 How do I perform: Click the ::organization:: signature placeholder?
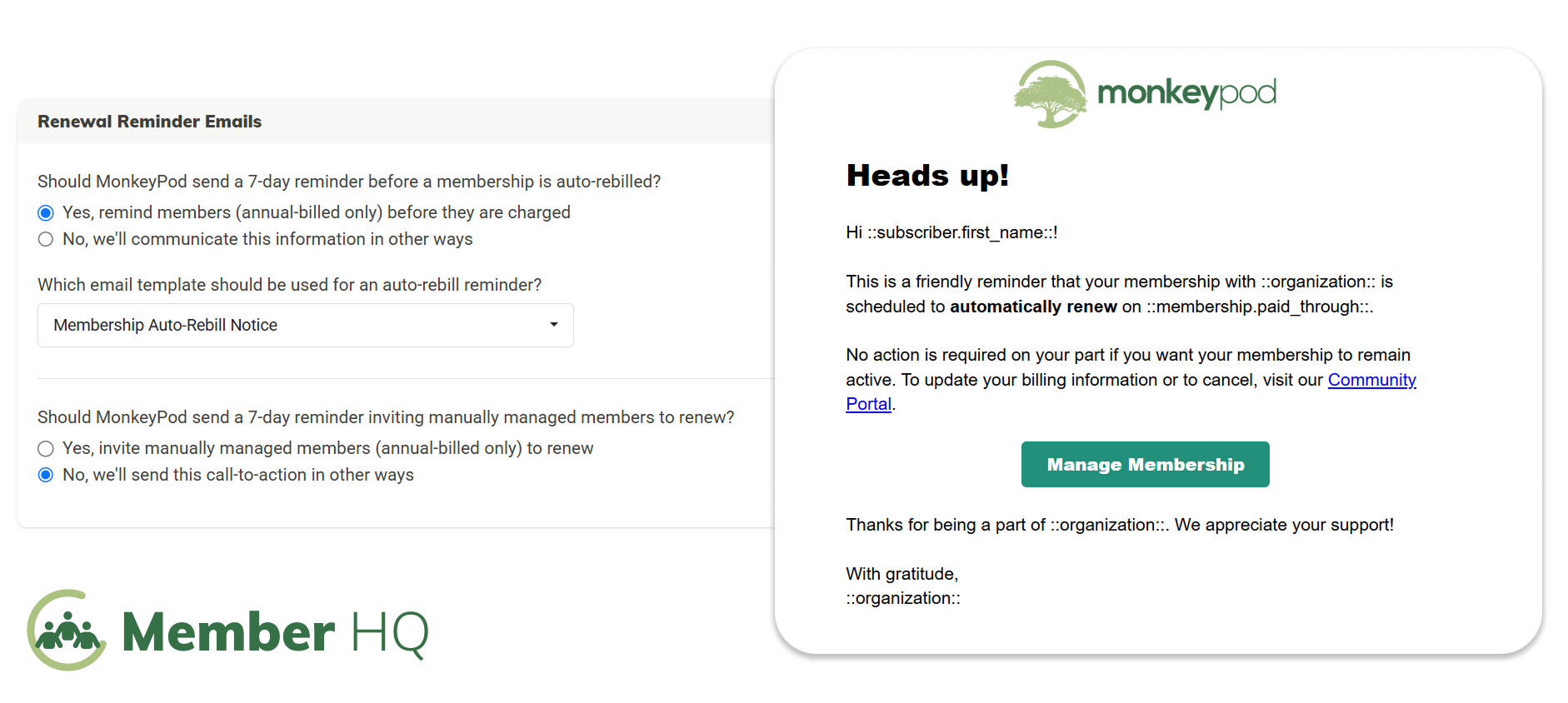(x=902, y=597)
